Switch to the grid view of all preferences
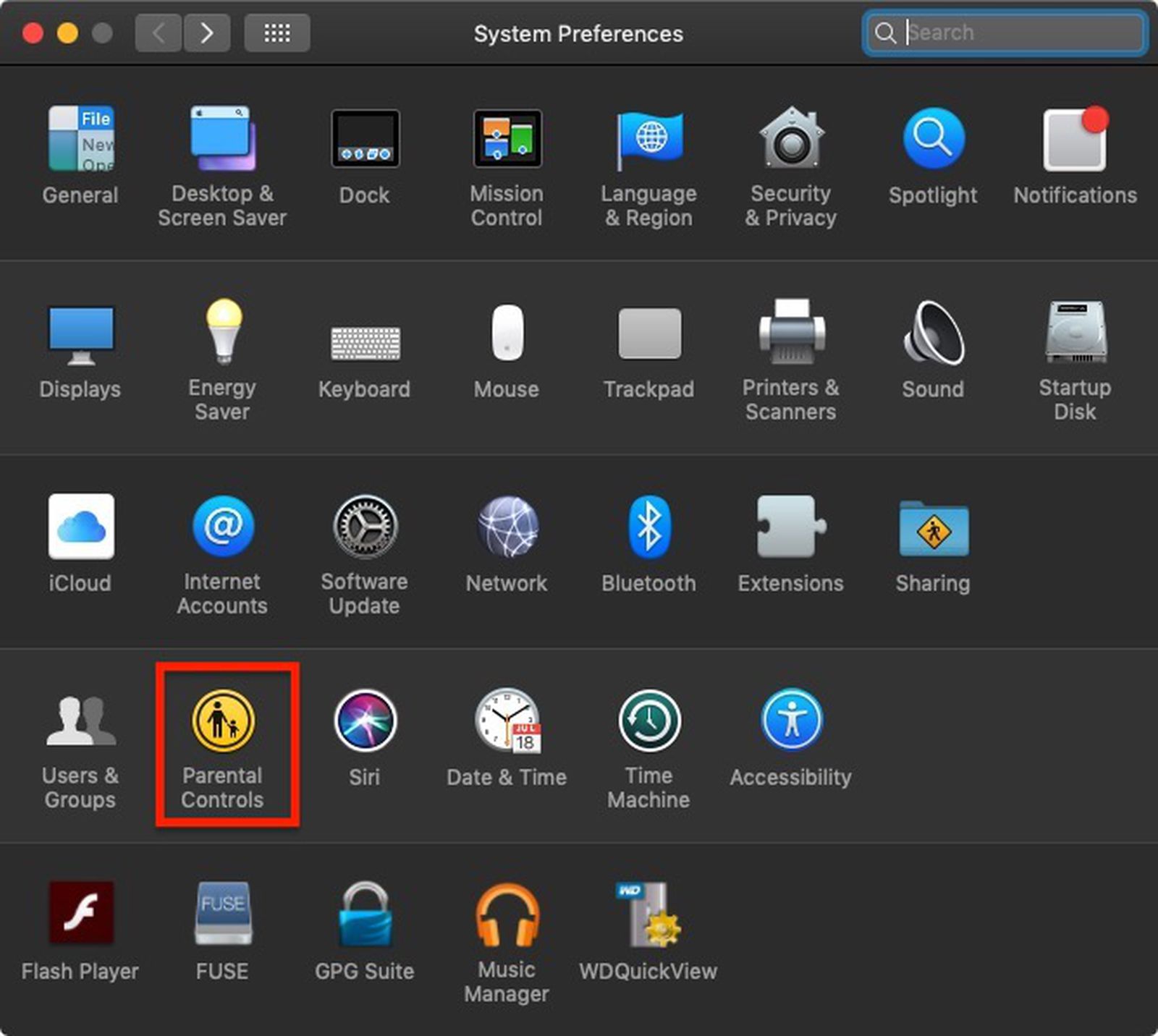The width and height of the screenshot is (1158, 1036). click(x=277, y=33)
